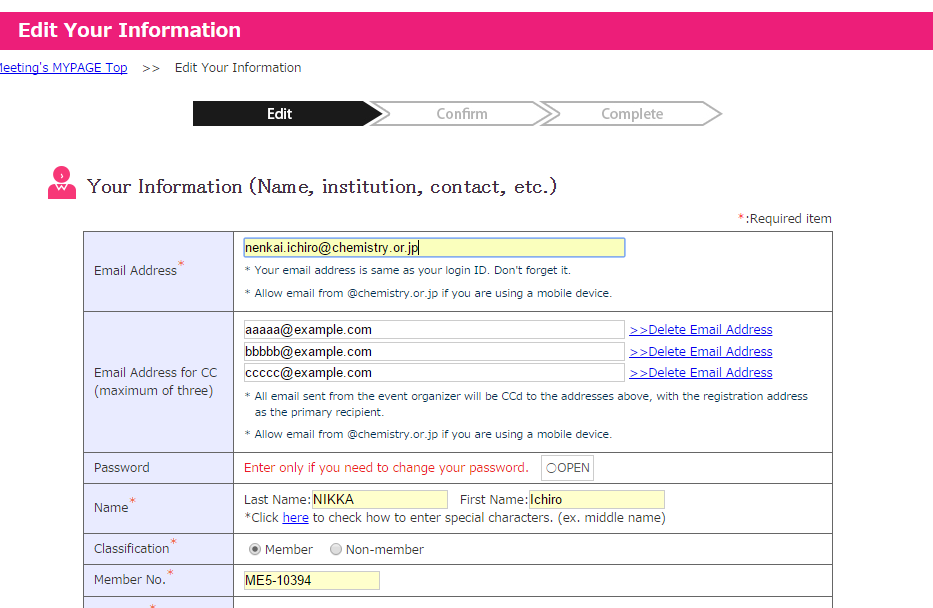Click the pink user profile icon
Screen dimensions: 933x608
point(62,183)
